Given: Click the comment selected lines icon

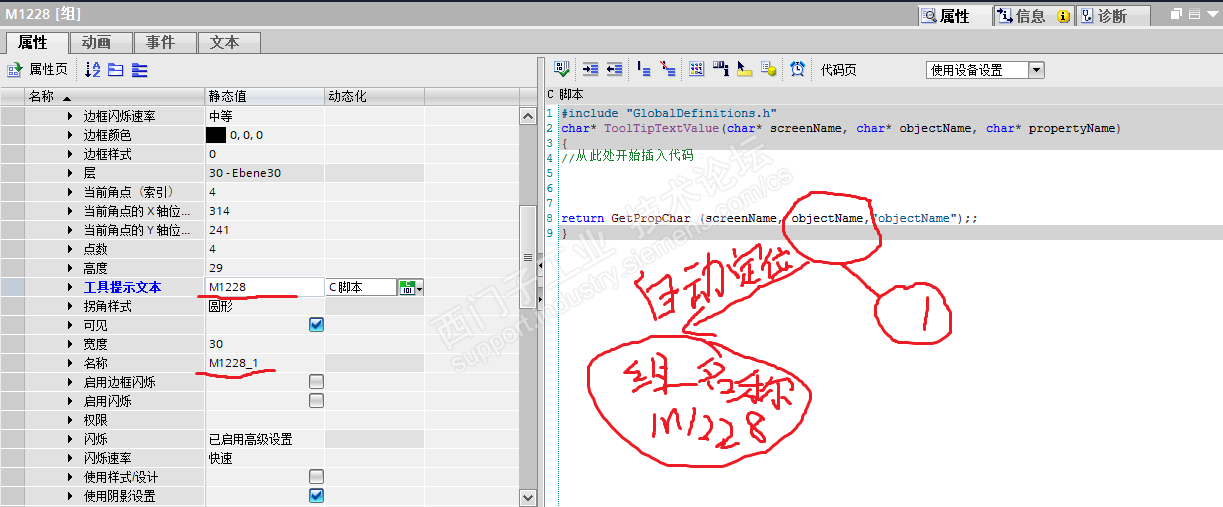Looking at the screenshot, I should coord(643,69).
